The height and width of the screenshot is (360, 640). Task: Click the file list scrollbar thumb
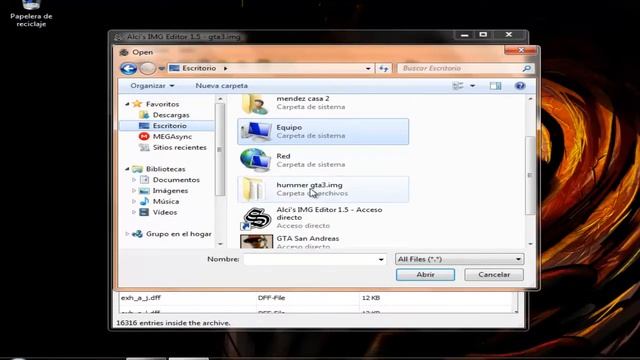[x=530, y=176]
